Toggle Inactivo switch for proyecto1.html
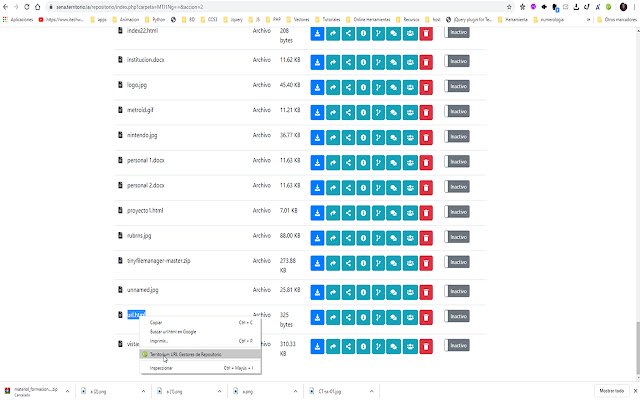 pos(457,212)
